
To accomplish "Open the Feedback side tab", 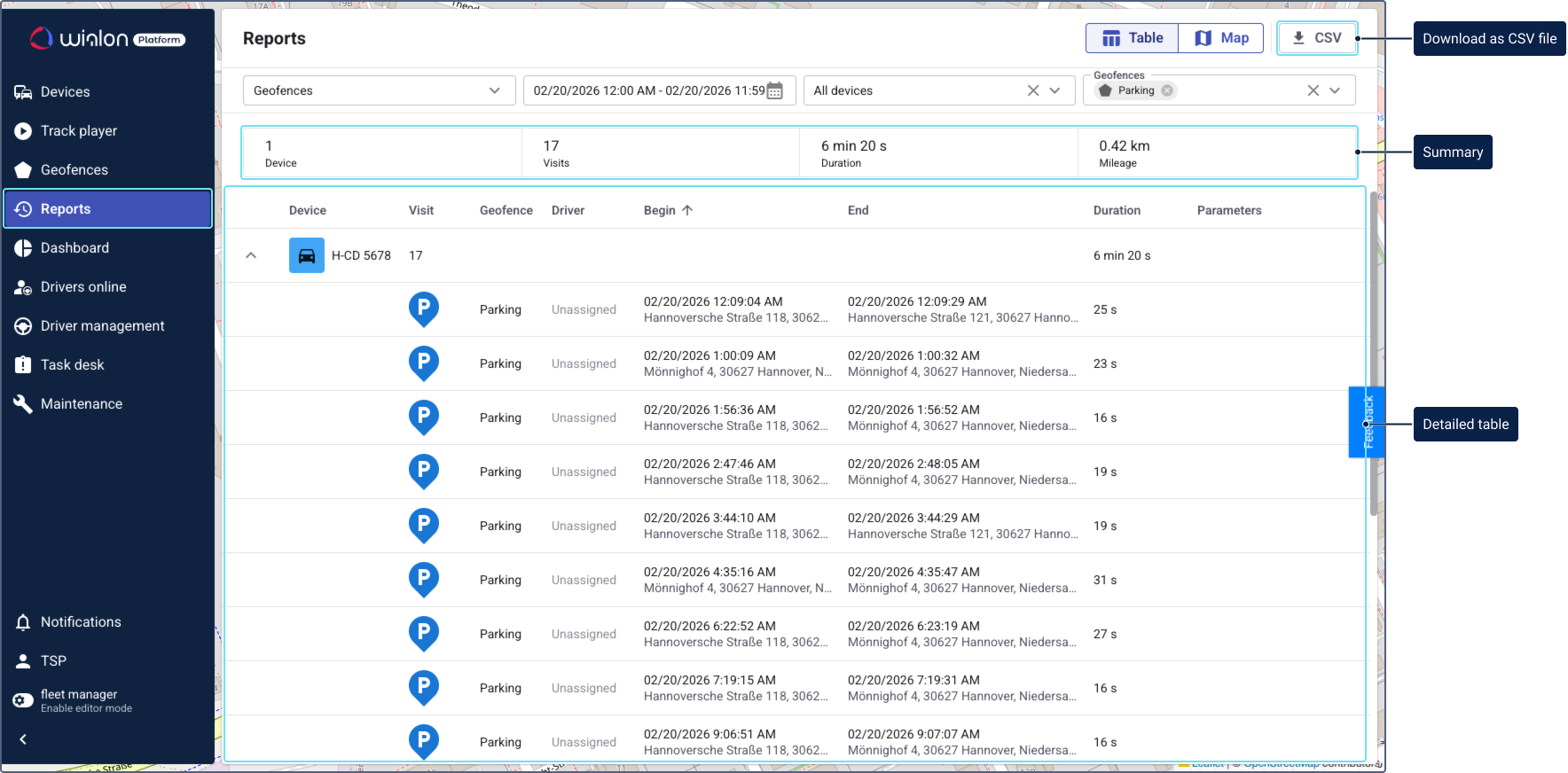I will pos(1368,422).
